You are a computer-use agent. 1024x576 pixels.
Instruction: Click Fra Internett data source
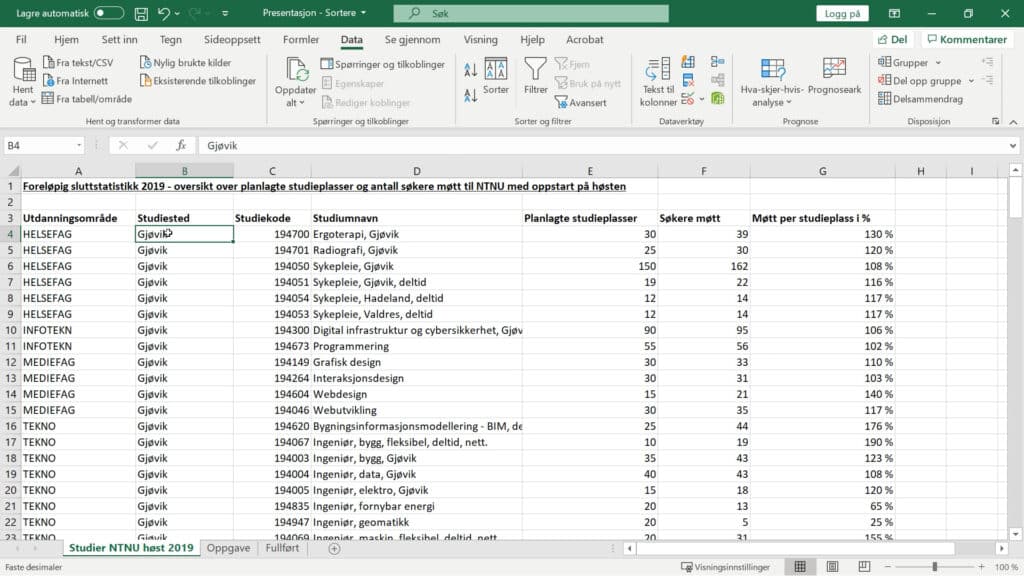click(x=75, y=81)
